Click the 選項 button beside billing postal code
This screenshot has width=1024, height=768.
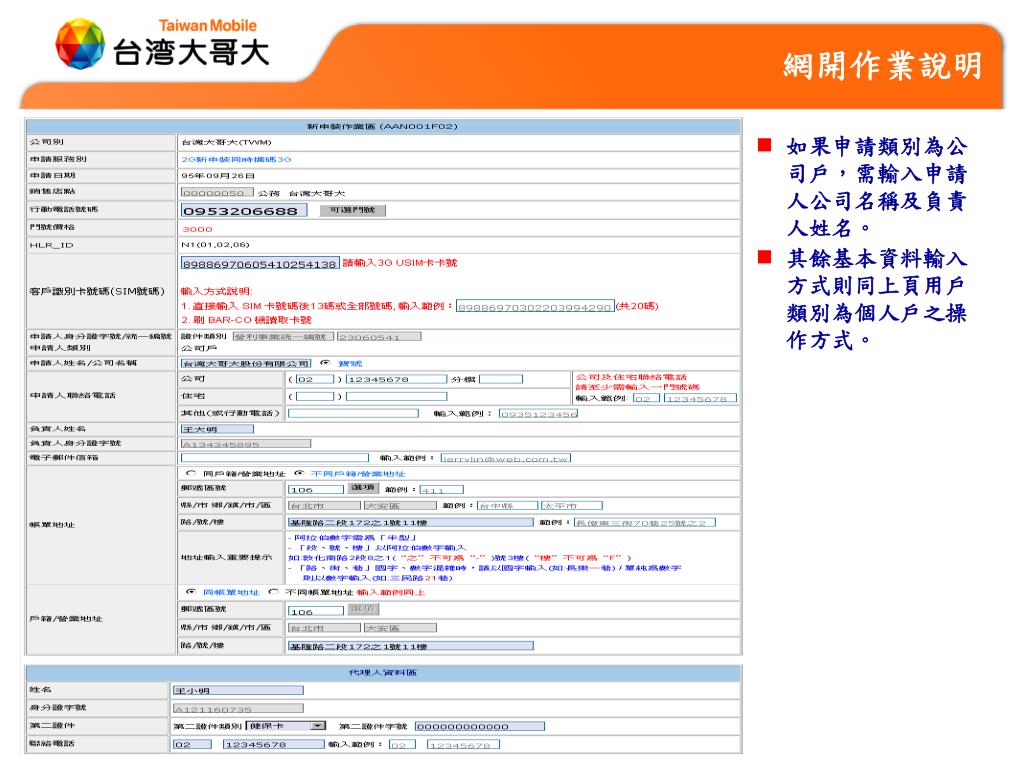point(362,488)
